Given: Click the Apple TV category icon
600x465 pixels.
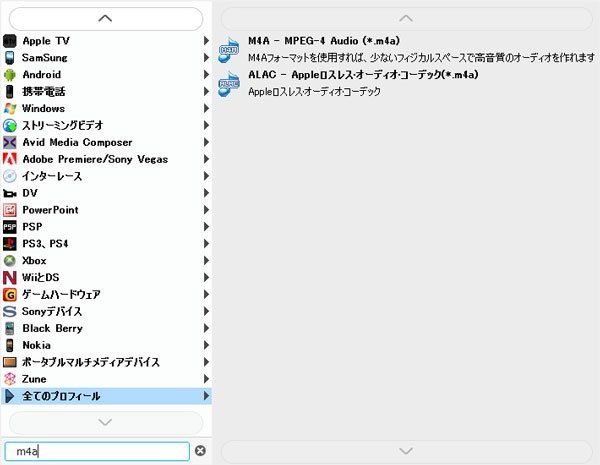Looking at the screenshot, I should click(10, 41).
